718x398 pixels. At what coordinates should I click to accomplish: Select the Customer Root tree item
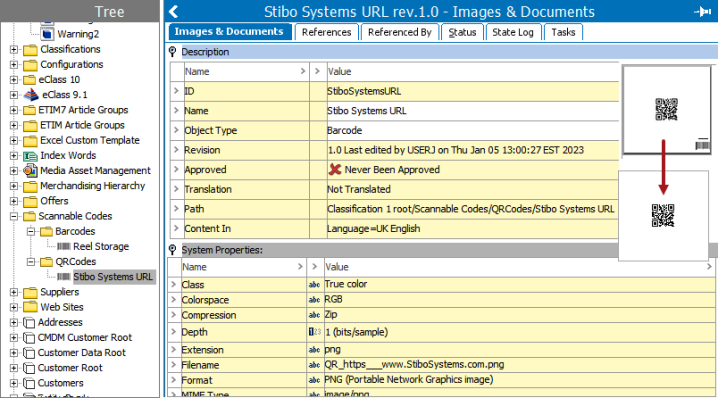tap(70, 368)
